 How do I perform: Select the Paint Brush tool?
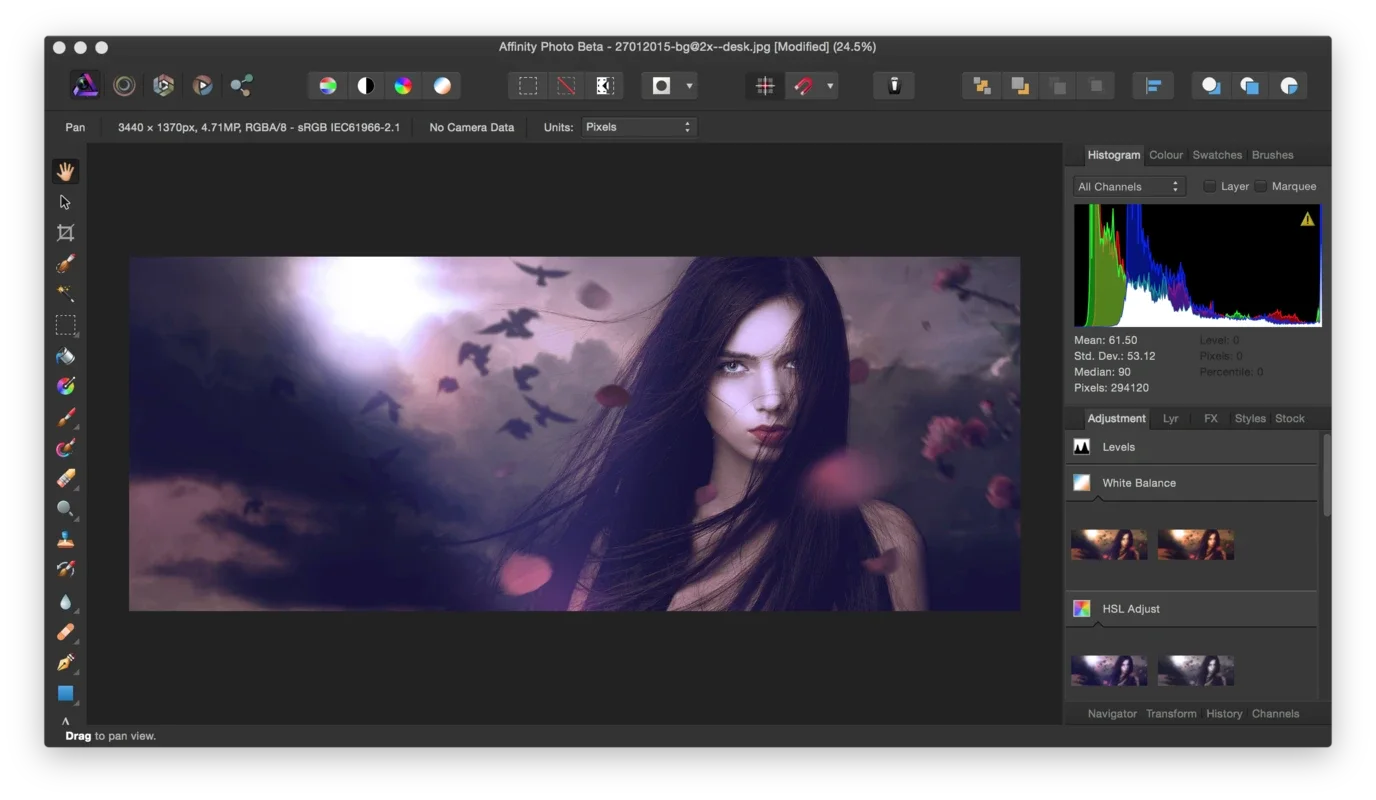pos(65,417)
